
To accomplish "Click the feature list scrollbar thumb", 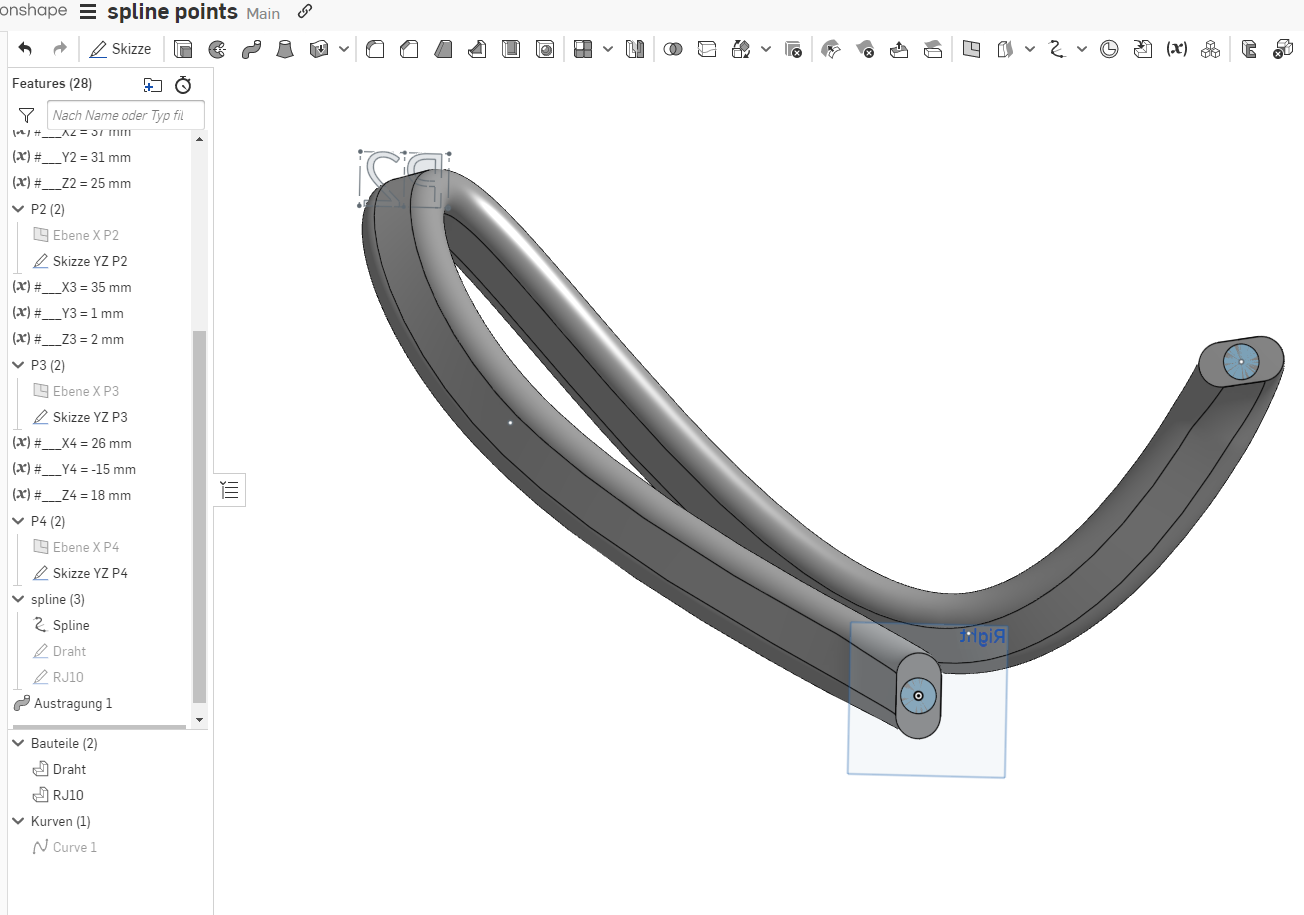I will click(199, 516).
